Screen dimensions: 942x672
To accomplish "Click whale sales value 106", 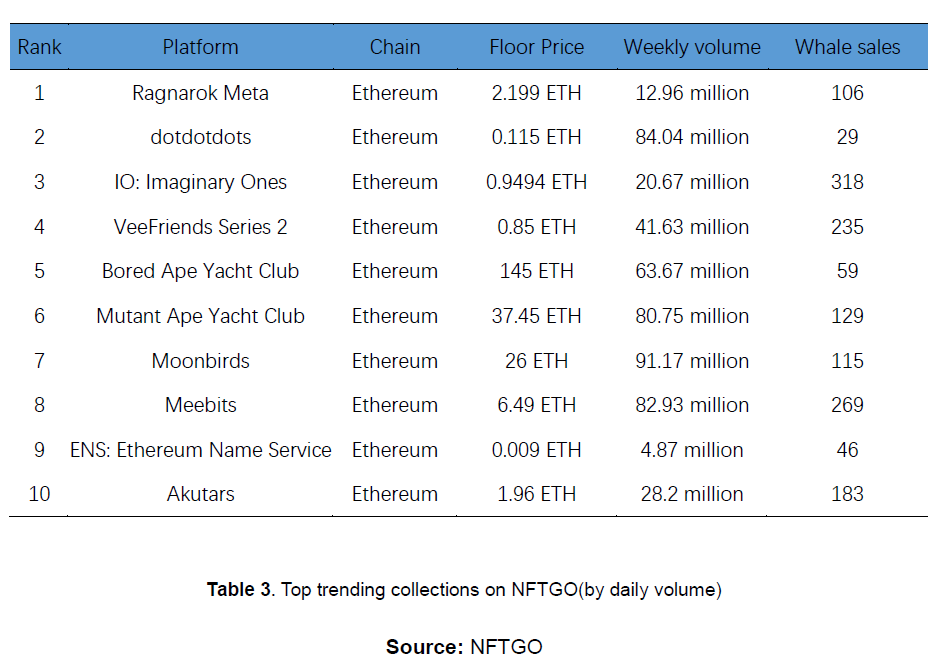I will (x=848, y=93).
